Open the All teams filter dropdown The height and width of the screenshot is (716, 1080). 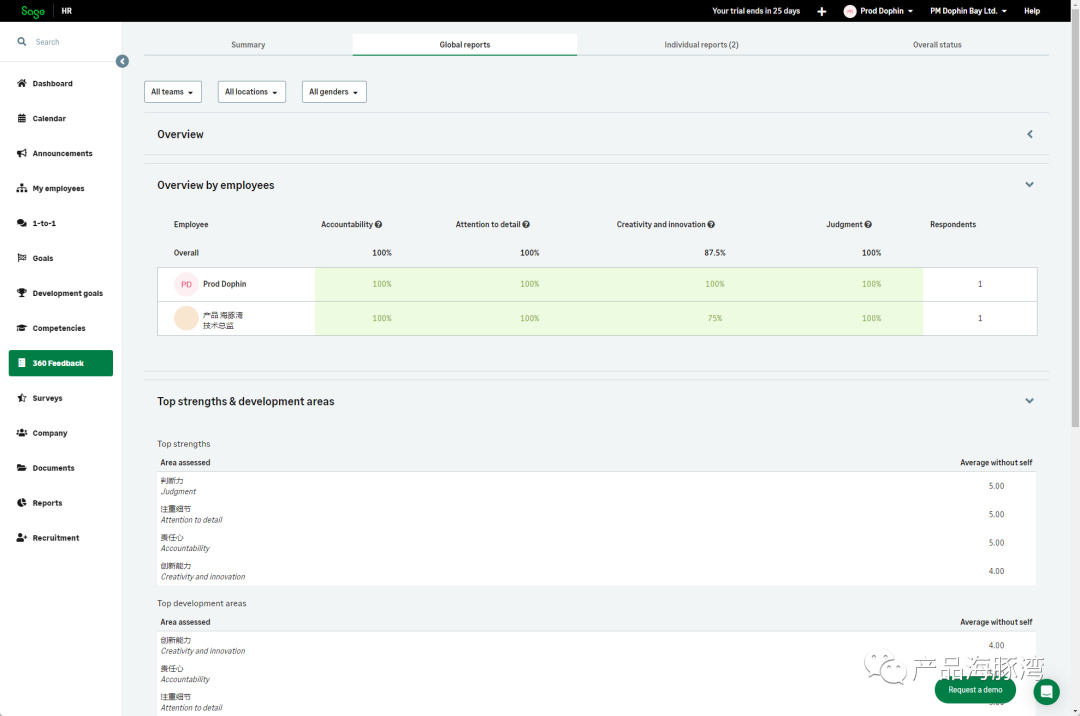[x=173, y=92]
